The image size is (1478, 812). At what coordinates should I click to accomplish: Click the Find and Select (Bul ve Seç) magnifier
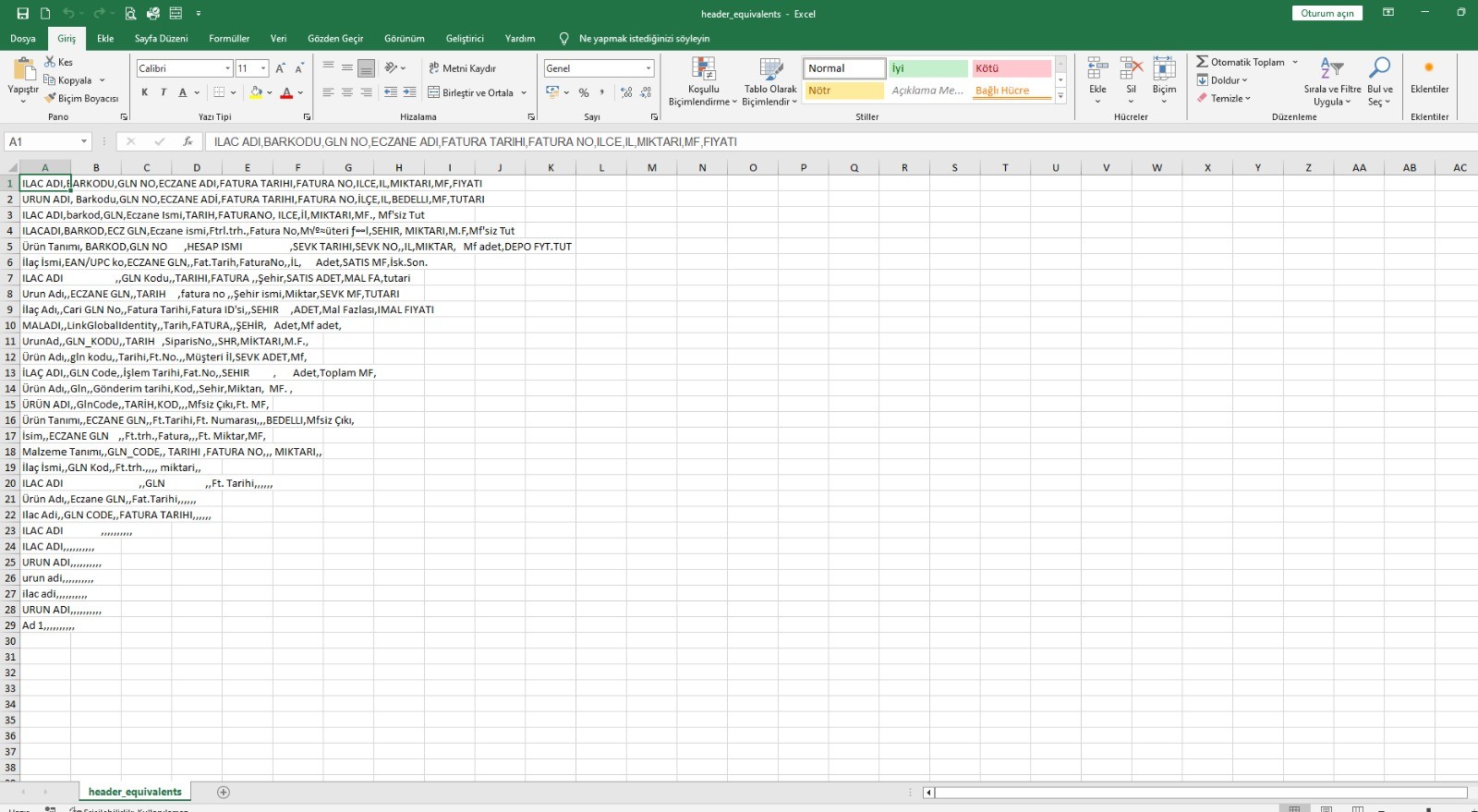[1379, 68]
